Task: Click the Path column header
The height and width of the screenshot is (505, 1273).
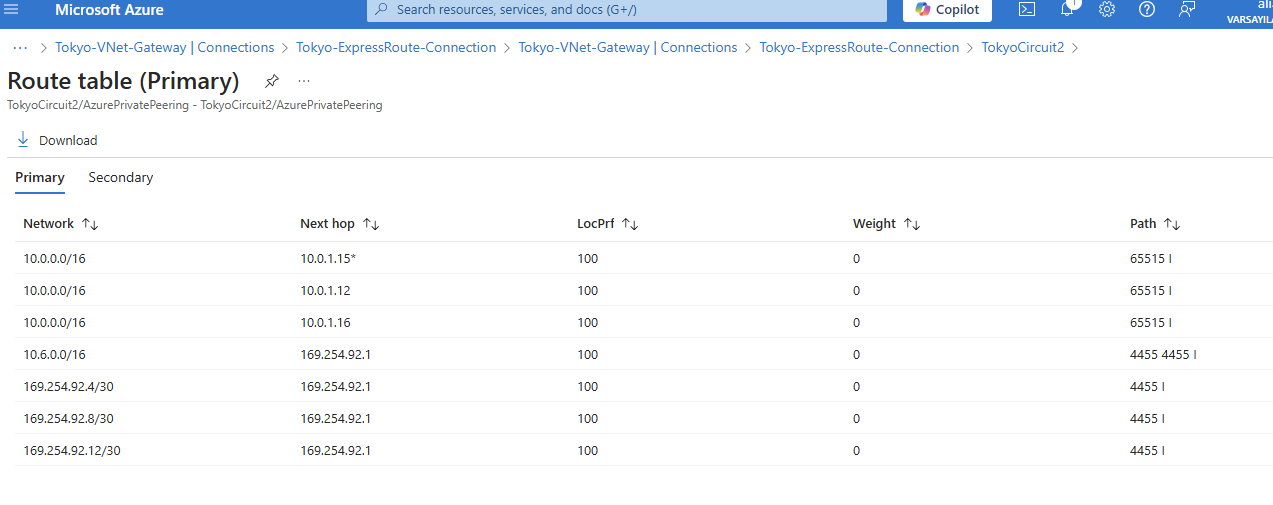Action: [x=1143, y=224]
